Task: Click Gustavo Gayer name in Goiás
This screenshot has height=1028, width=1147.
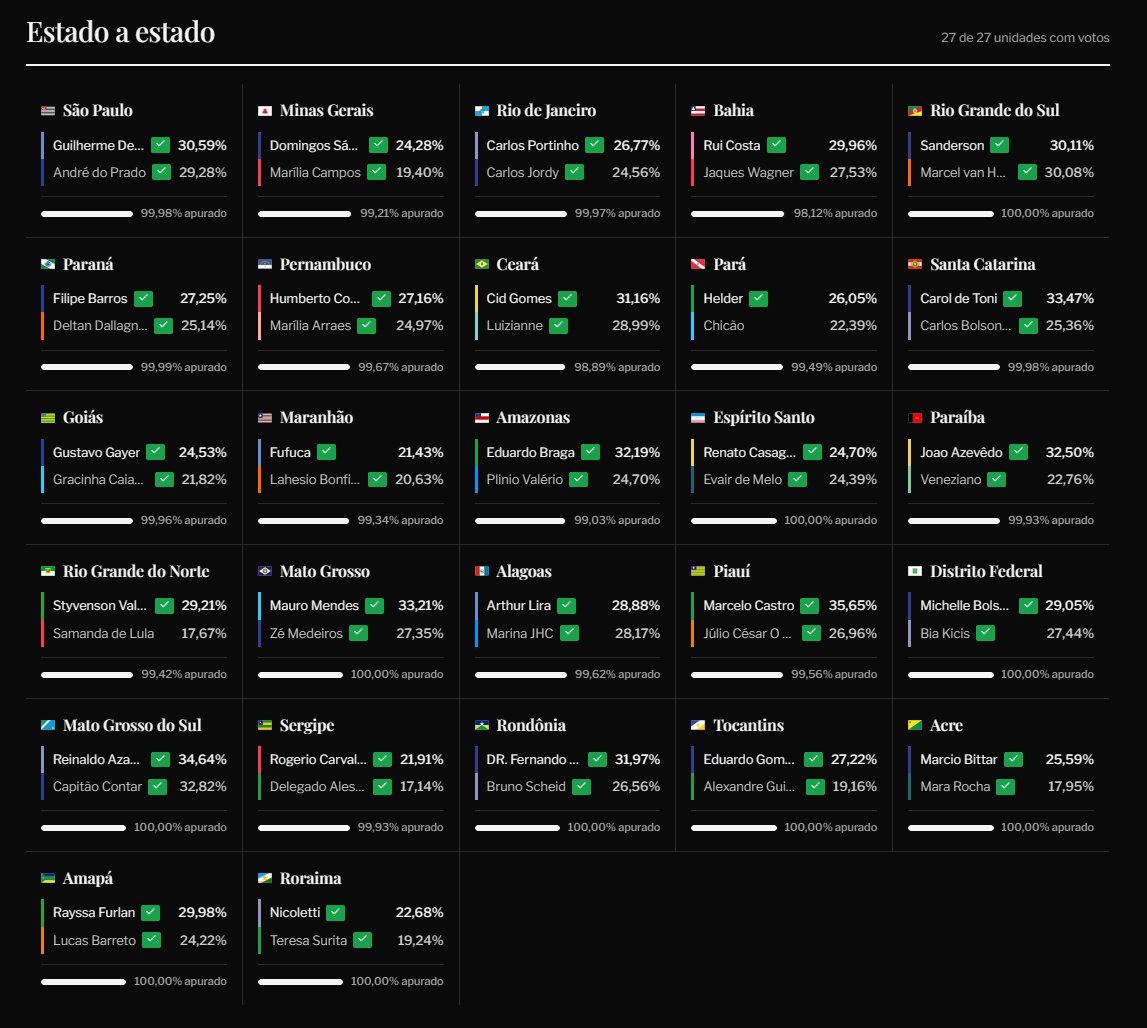Action: click(96, 452)
